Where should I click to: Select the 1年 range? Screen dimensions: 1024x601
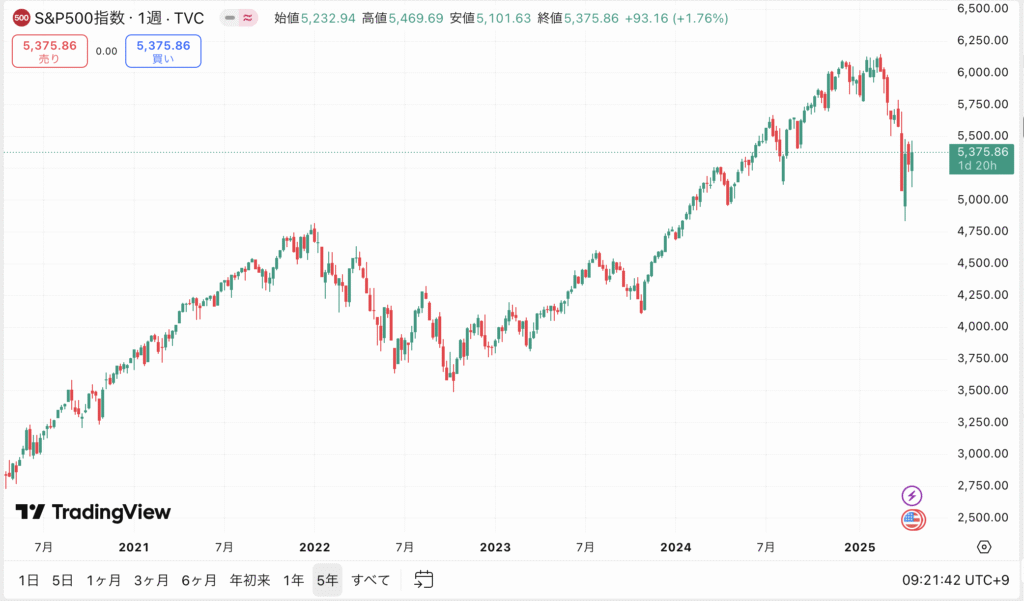point(293,580)
